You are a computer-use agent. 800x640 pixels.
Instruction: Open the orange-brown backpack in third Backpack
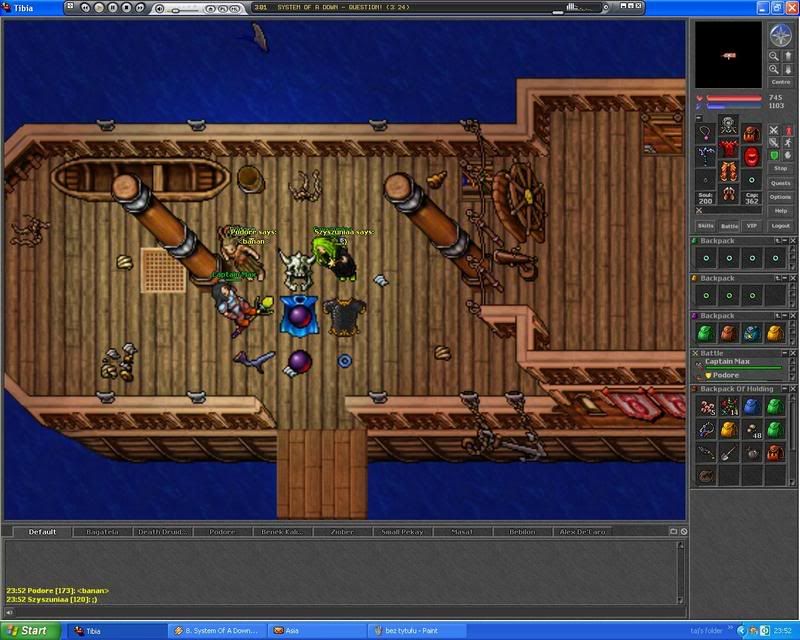click(x=729, y=333)
